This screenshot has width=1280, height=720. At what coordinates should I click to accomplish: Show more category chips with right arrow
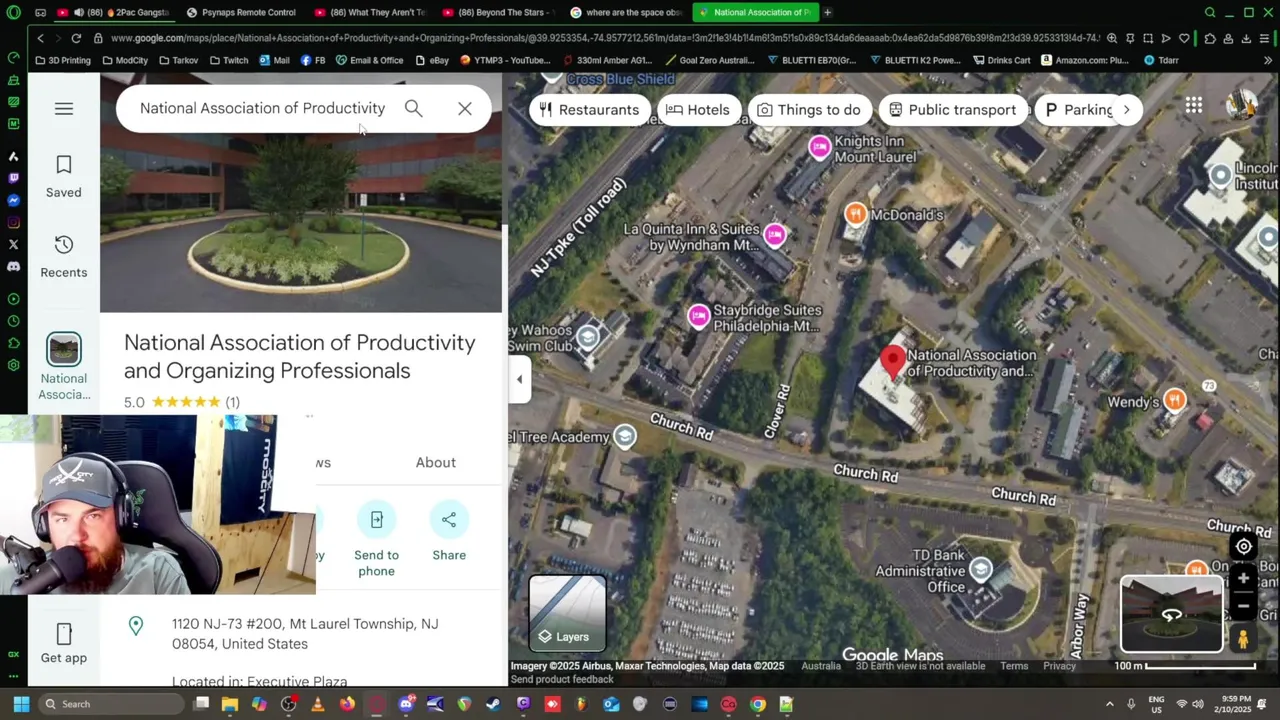1126,110
